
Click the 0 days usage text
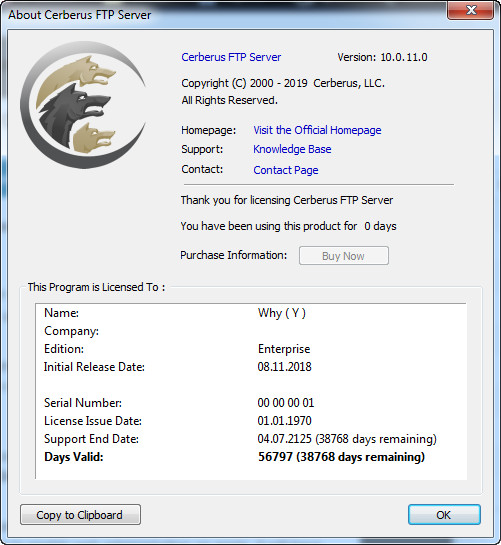pyautogui.click(x=380, y=226)
